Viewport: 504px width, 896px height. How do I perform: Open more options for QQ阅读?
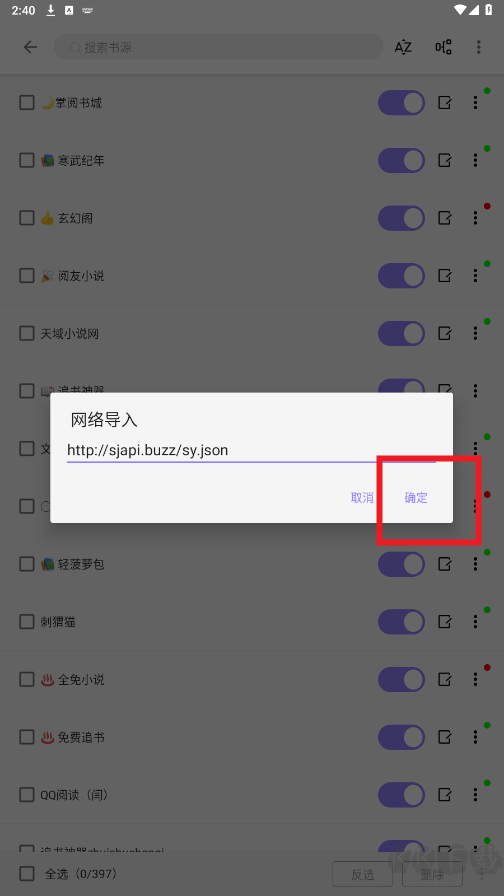475,795
